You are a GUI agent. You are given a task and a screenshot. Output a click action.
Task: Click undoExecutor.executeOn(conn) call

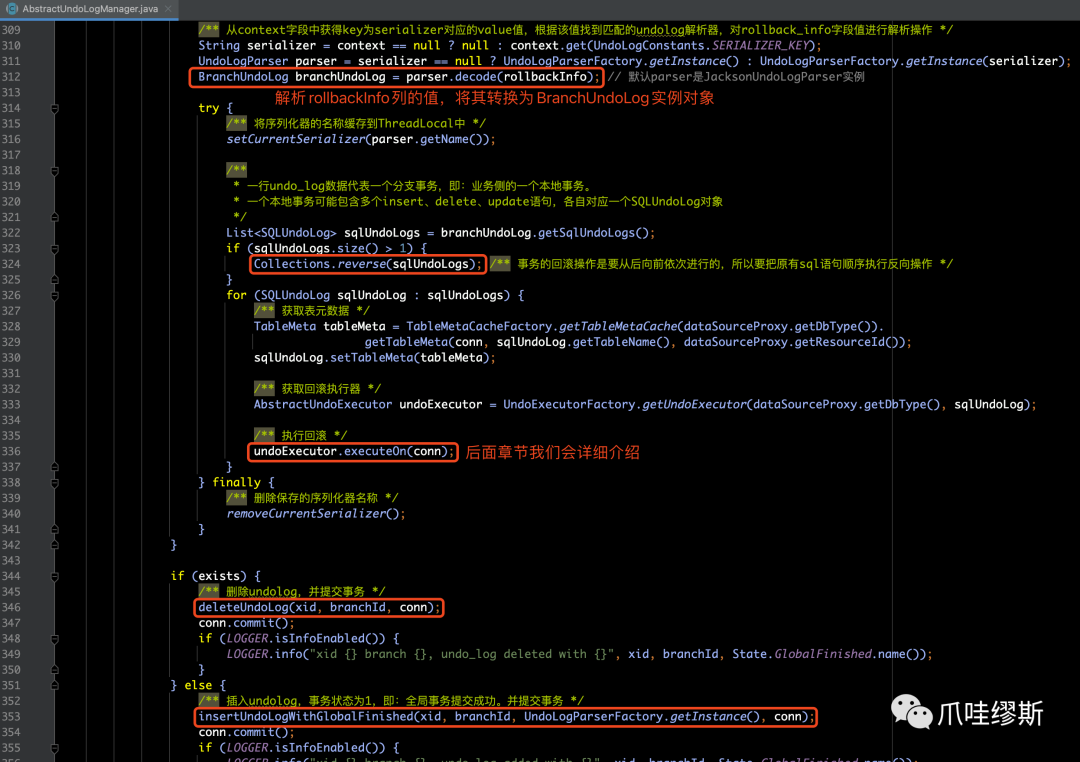pyautogui.click(x=353, y=451)
